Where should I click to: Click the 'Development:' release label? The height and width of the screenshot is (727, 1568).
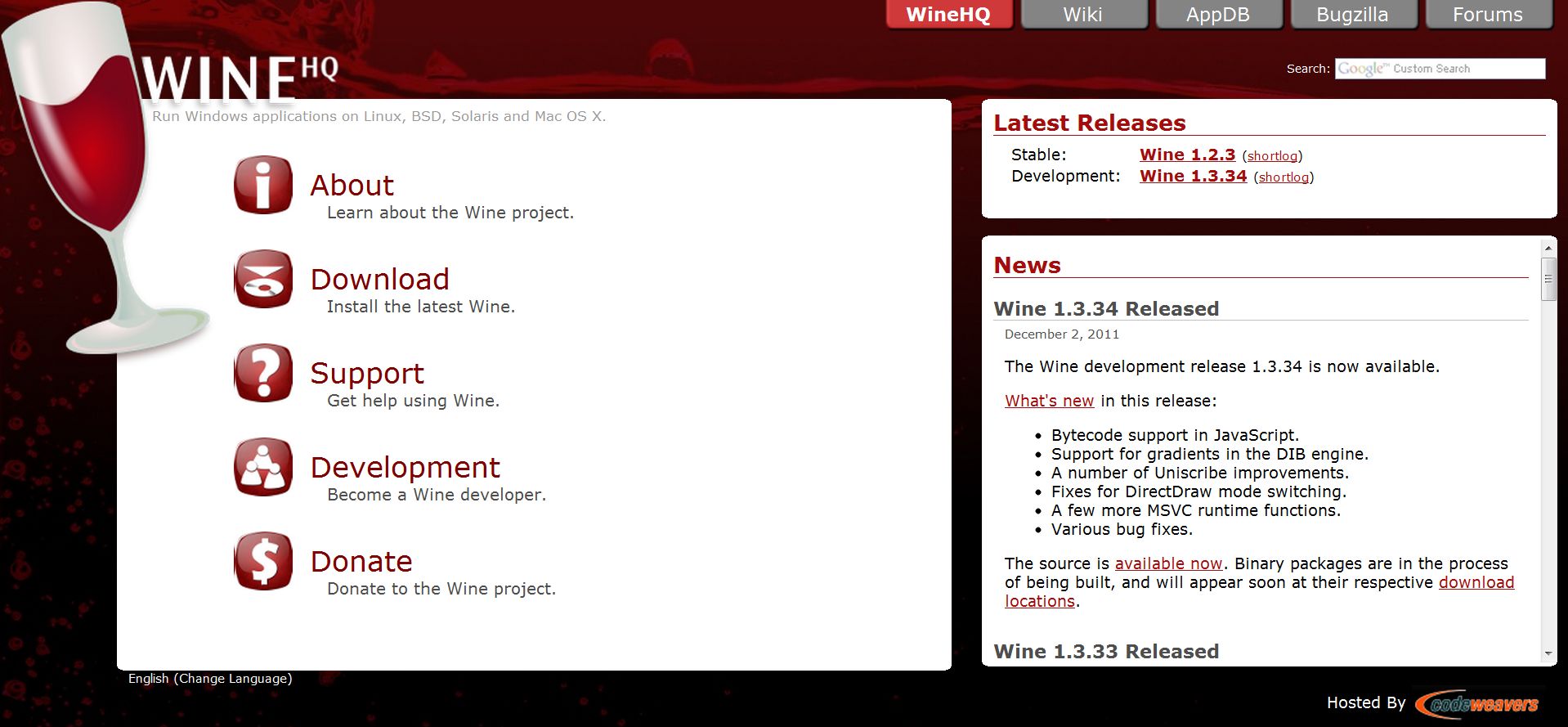click(1065, 176)
